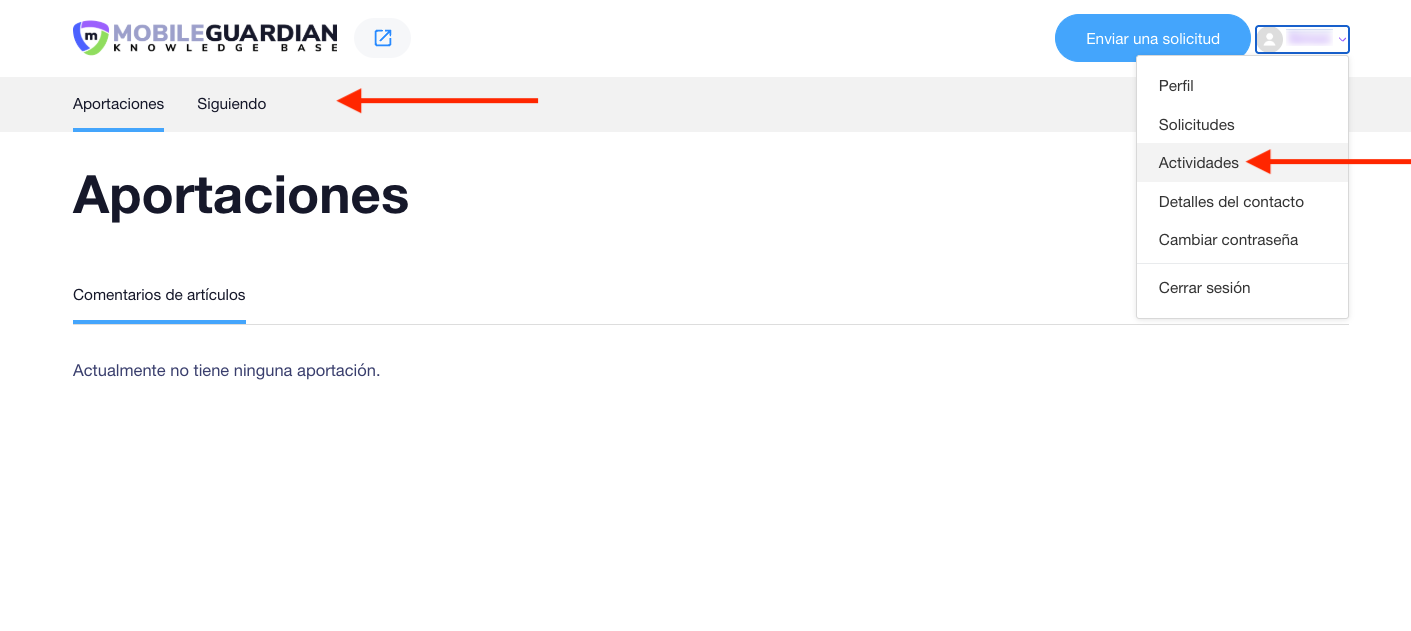The image size is (1411, 631).
Task: Select the Comentarios de artículos tab
Action: coord(159,295)
